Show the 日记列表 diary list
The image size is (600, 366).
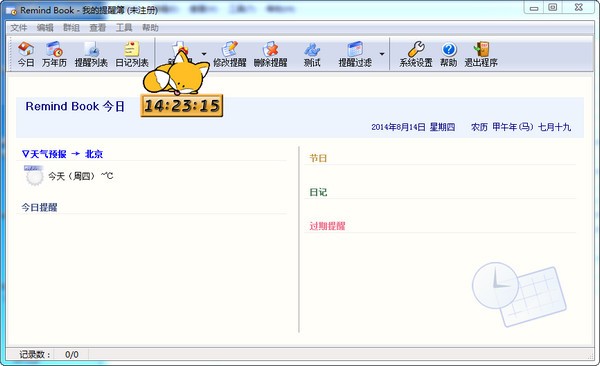click(x=132, y=54)
